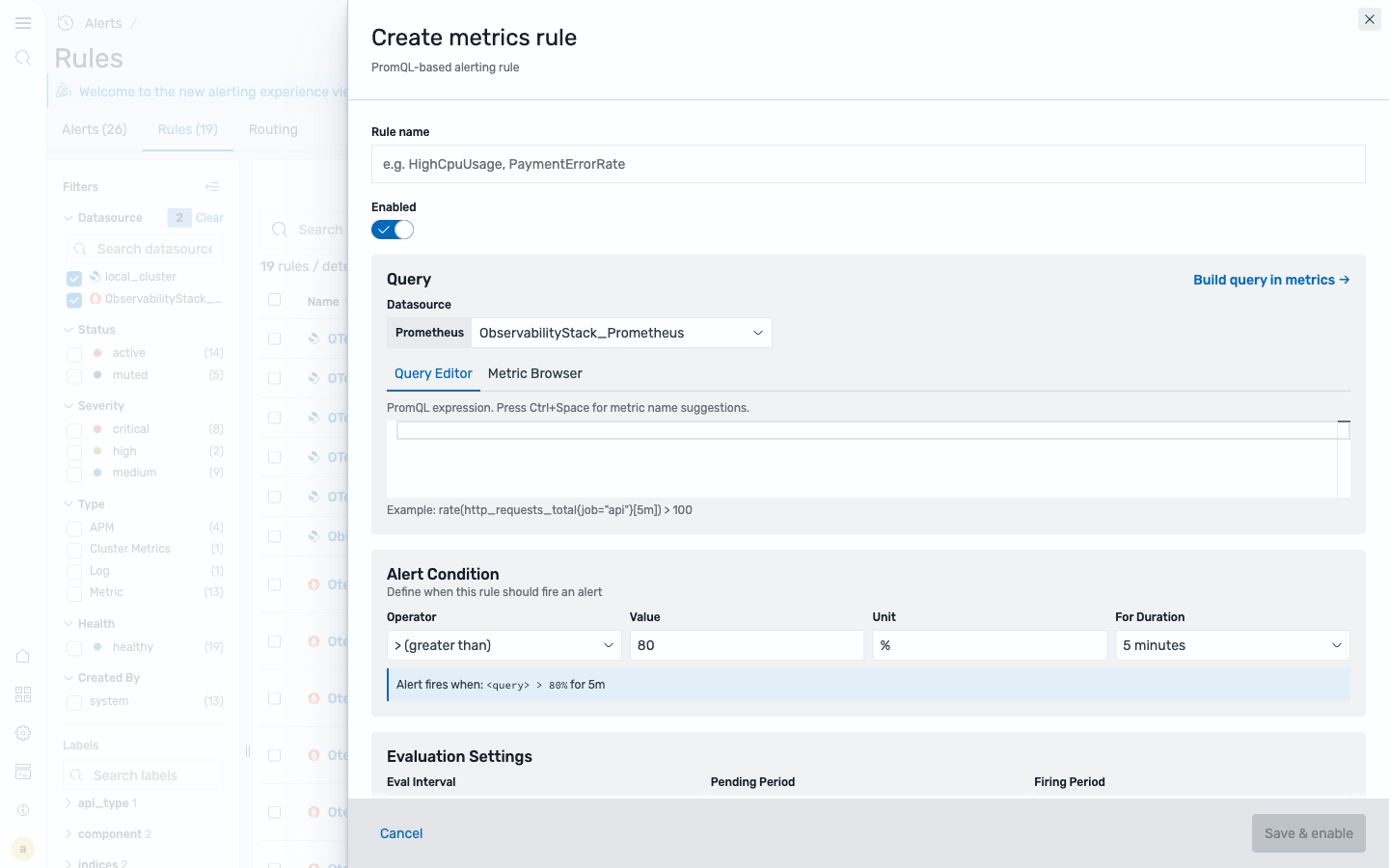Click the Value field showing 80
The image size is (1389, 868).
[748, 645]
